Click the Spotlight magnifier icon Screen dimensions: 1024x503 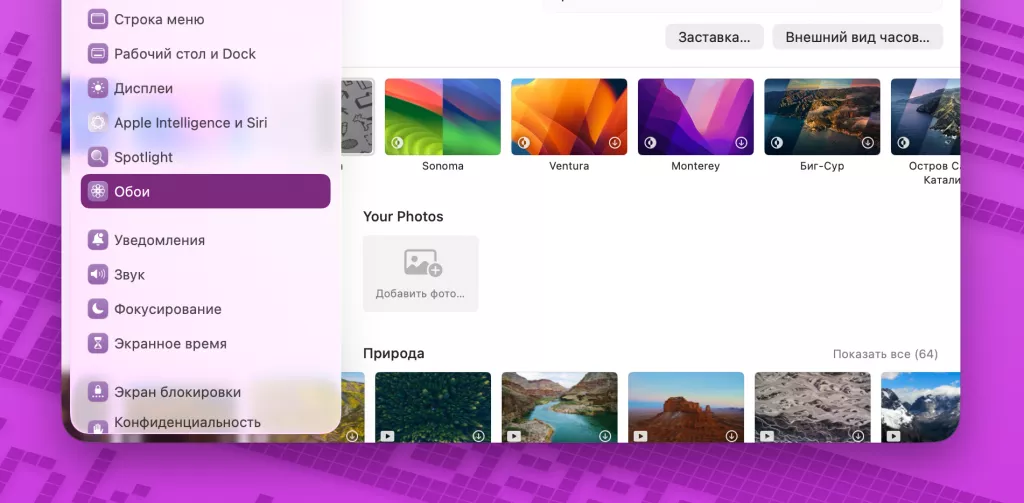point(98,157)
